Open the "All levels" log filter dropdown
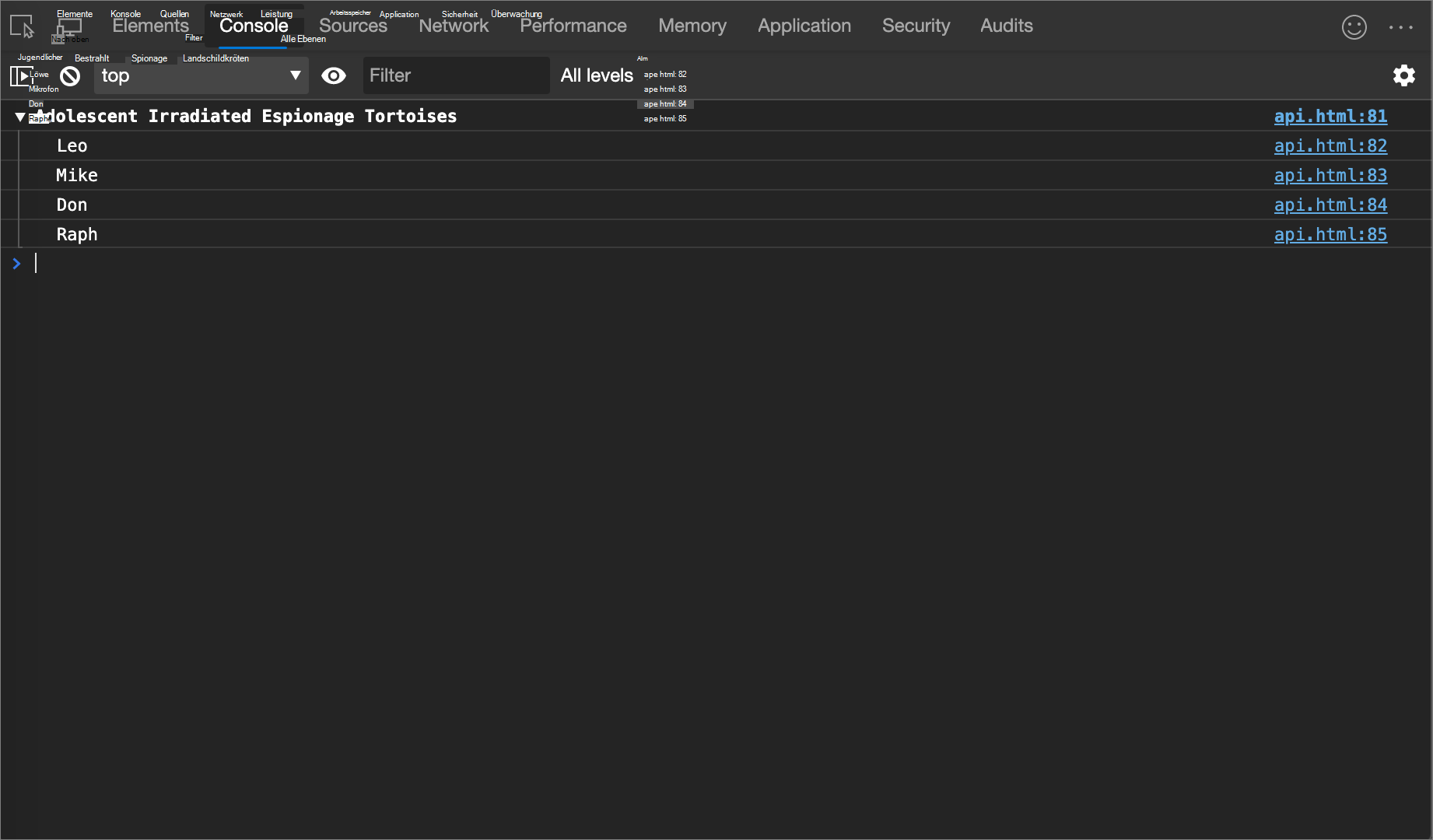Image resolution: width=1433 pixels, height=840 pixels. pyautogui.click(x=597, y=75)
